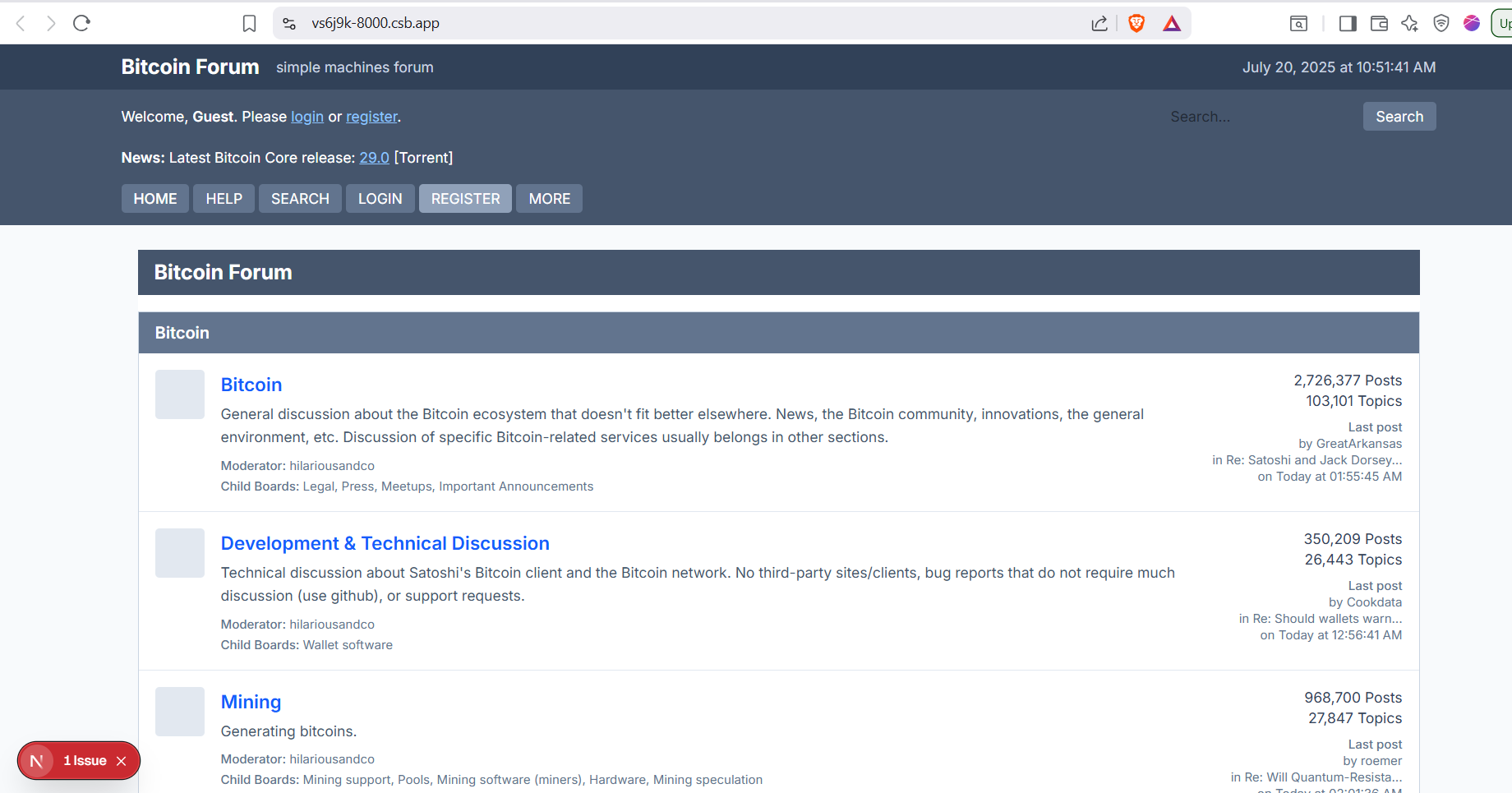Viewport: 1512px width, 793px height.
Task: Open the SEARCH navigation tab
Action: click(300, 199)
